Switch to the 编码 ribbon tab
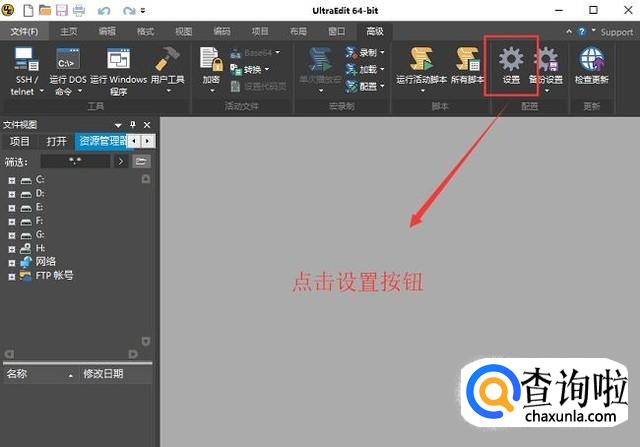The image size is (640, 447). 222,31
